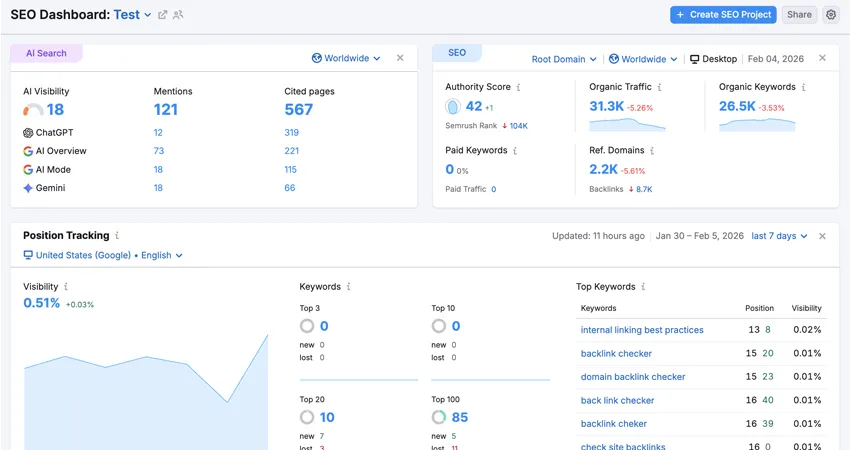
Task: Click the Visibility trend area chart
Action: pyautogui.click(x=146, y=393)
